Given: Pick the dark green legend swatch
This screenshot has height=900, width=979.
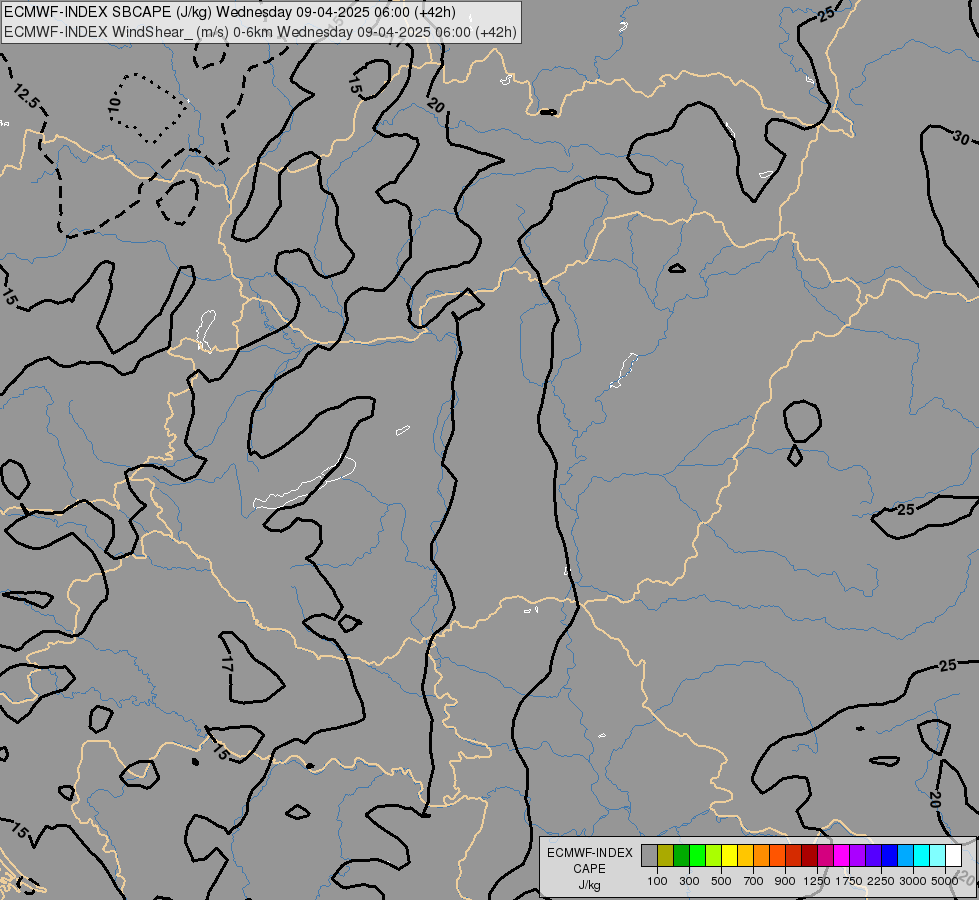Looking at the screenshot, I should point(681,856).
